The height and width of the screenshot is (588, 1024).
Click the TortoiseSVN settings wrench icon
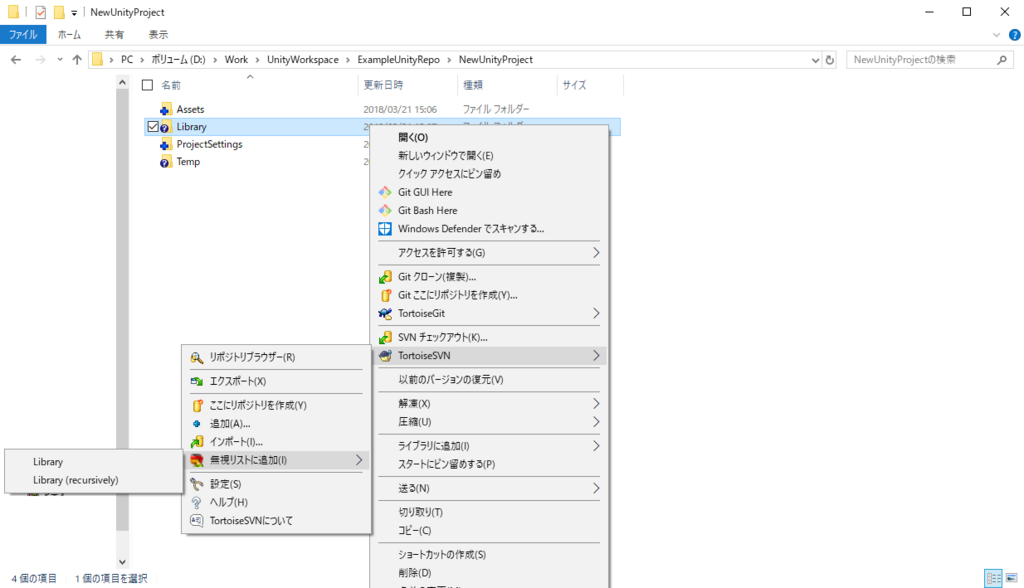point(197,484)
